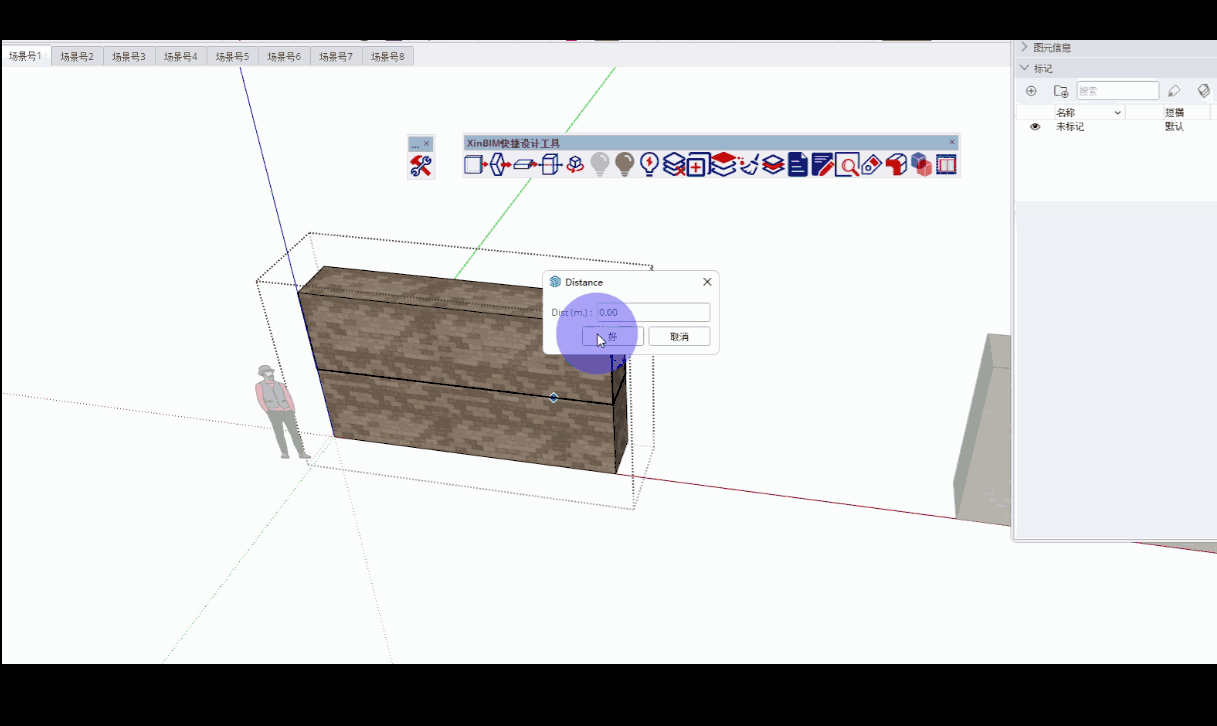Image resolution: width=1217 pixels, height=726 pixels.
Task: Click the red wrench and hammer tools icon
Action: point(421,166)
